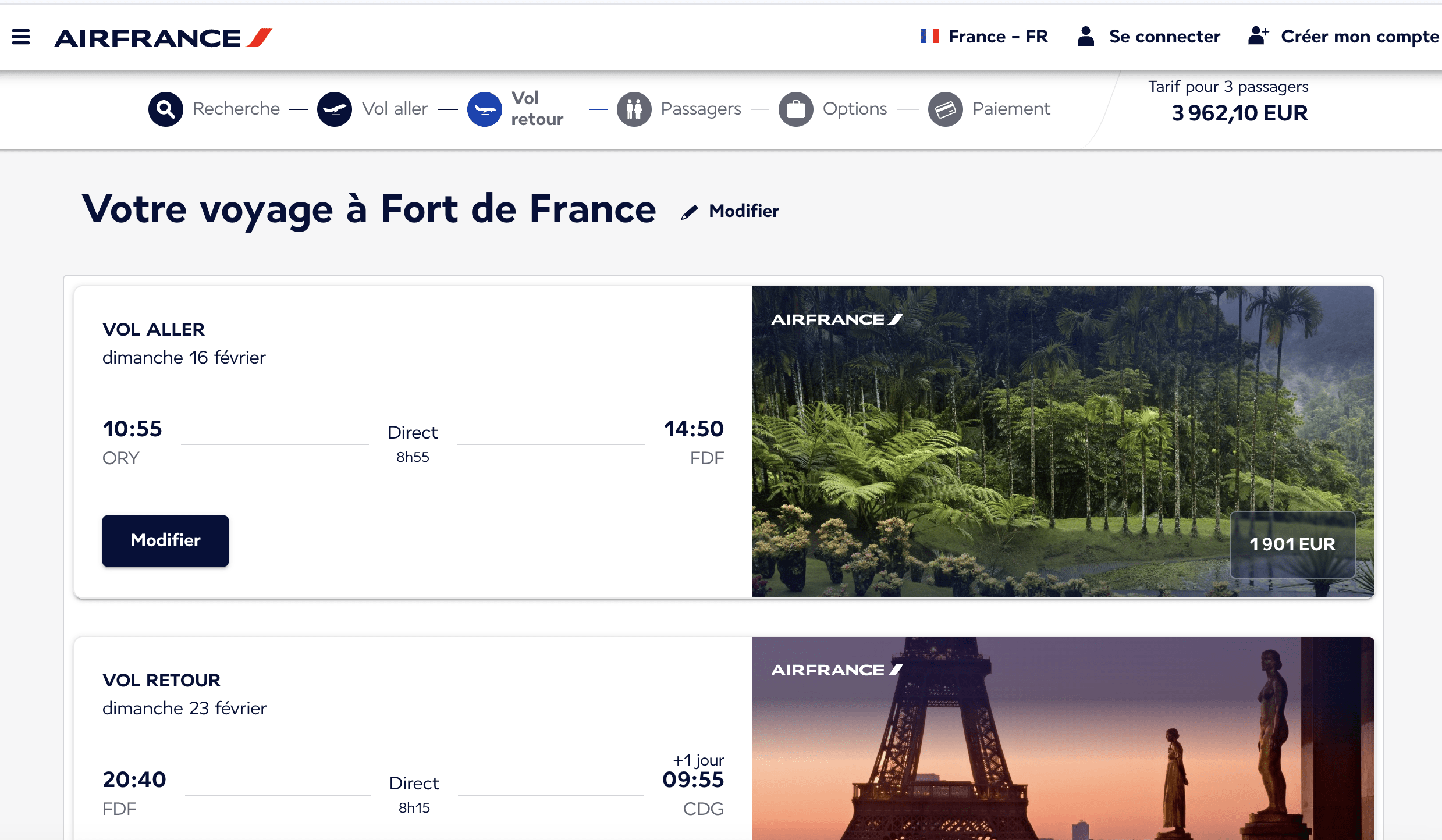Screen dimensions: 1442x840
Task: Click Tarif pour 3 passagers text
Action: (x=1228, y=87)
